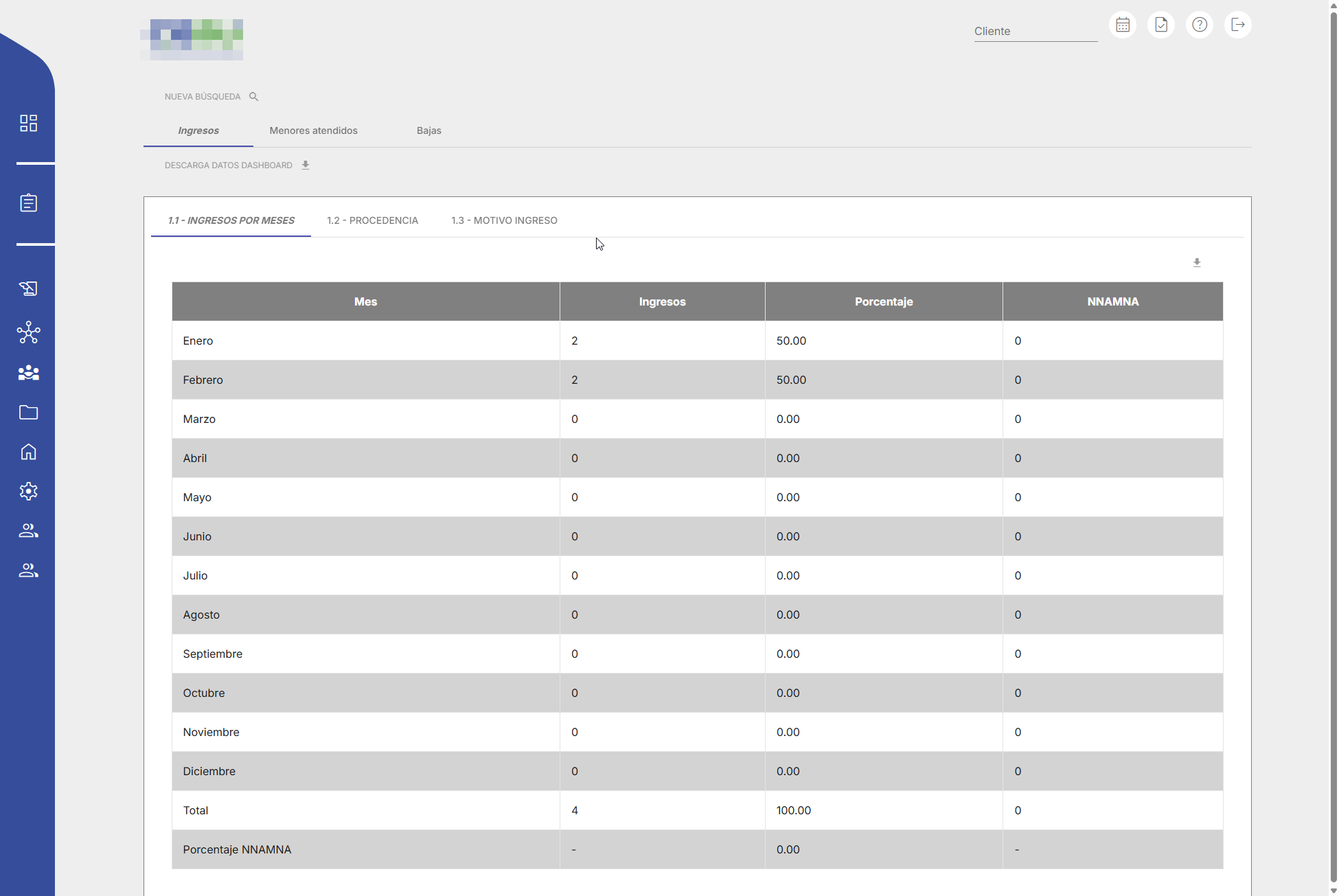Switch to Menores atendidos tab

coord(313,130)
